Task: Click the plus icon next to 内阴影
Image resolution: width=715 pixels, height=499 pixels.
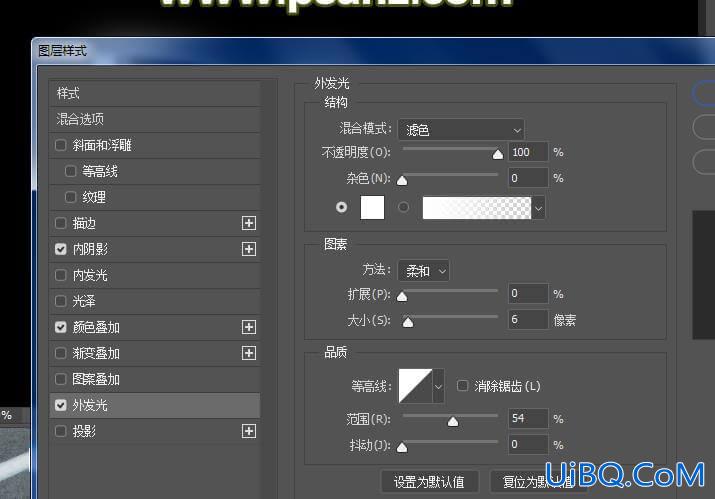Action: coord(249,249)
